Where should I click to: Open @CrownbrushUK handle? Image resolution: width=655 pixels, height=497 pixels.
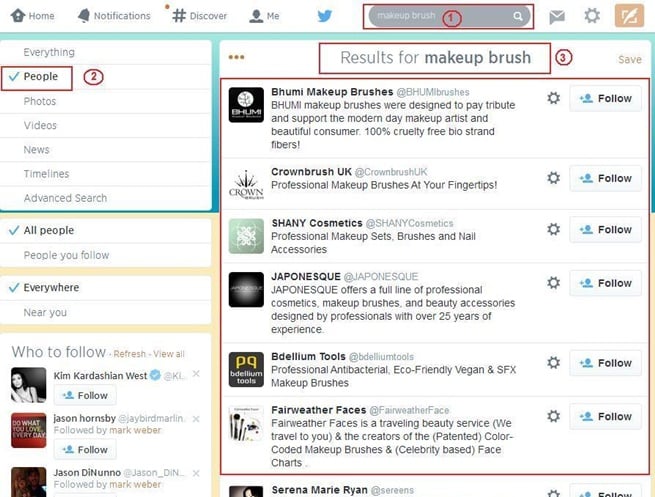[391, 172]
